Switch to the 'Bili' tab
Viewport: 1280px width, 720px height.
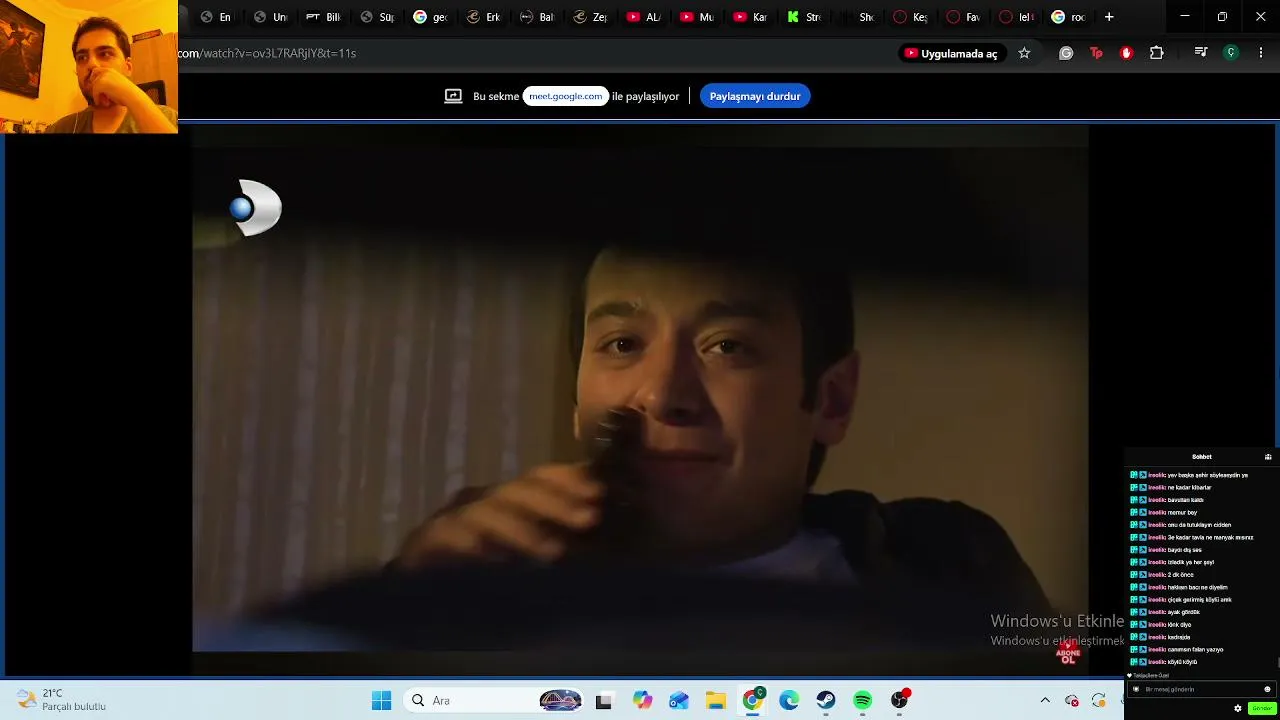point(323,17)
